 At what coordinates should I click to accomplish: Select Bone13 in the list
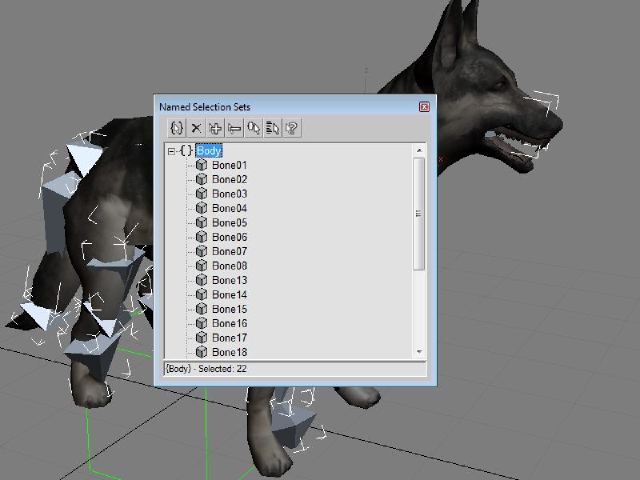[229, 280]
